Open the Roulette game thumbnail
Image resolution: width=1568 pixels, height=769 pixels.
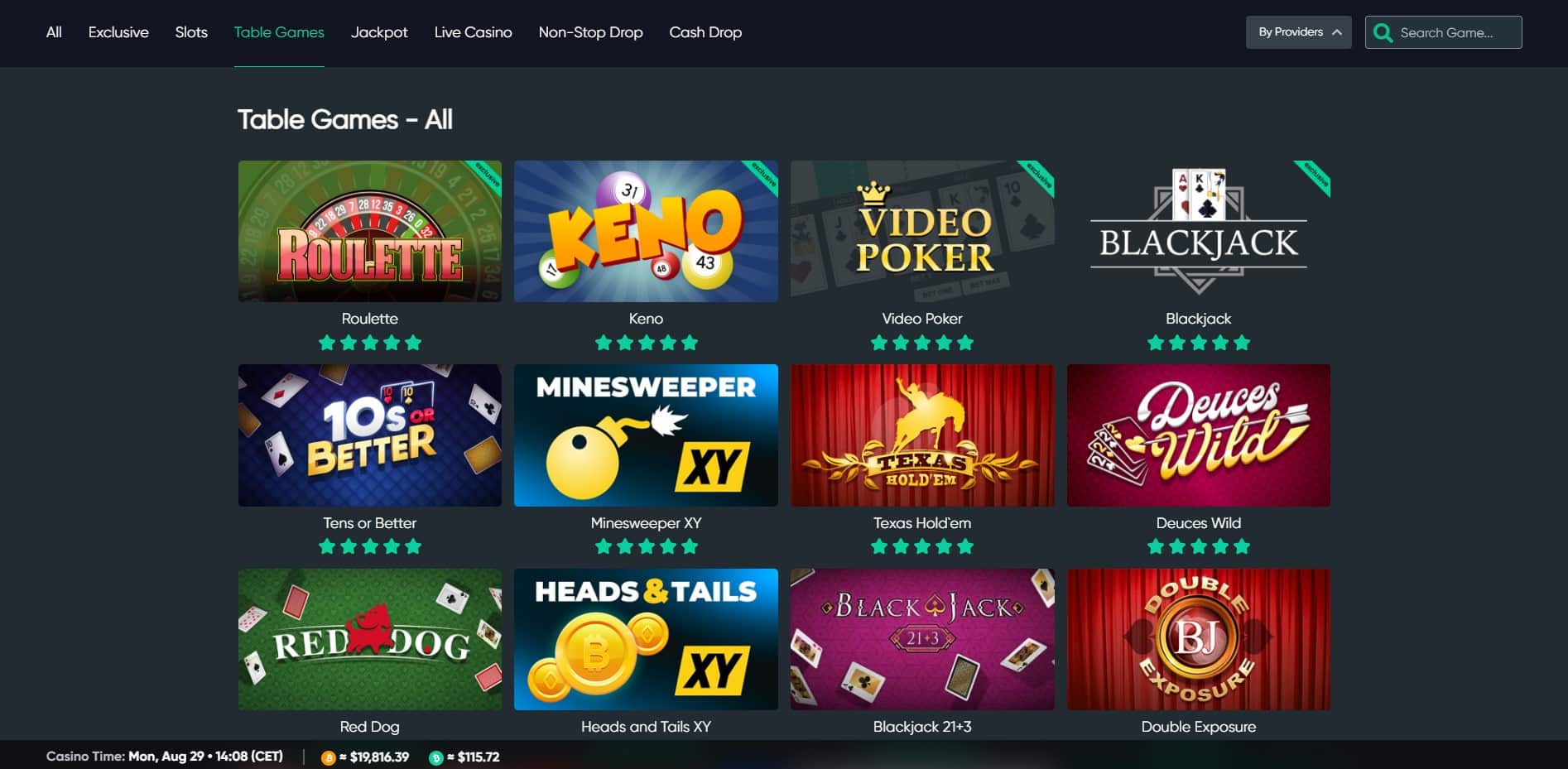369,231
